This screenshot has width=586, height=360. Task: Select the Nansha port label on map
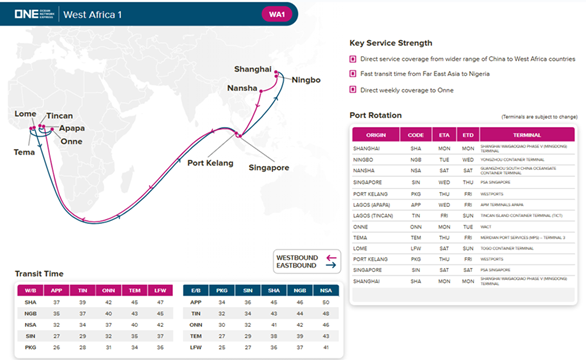[242, 88]
